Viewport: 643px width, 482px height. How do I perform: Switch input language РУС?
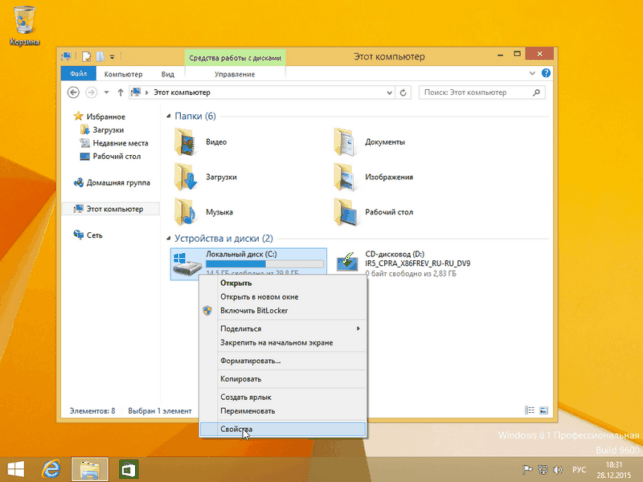click(x=579, y=470)
